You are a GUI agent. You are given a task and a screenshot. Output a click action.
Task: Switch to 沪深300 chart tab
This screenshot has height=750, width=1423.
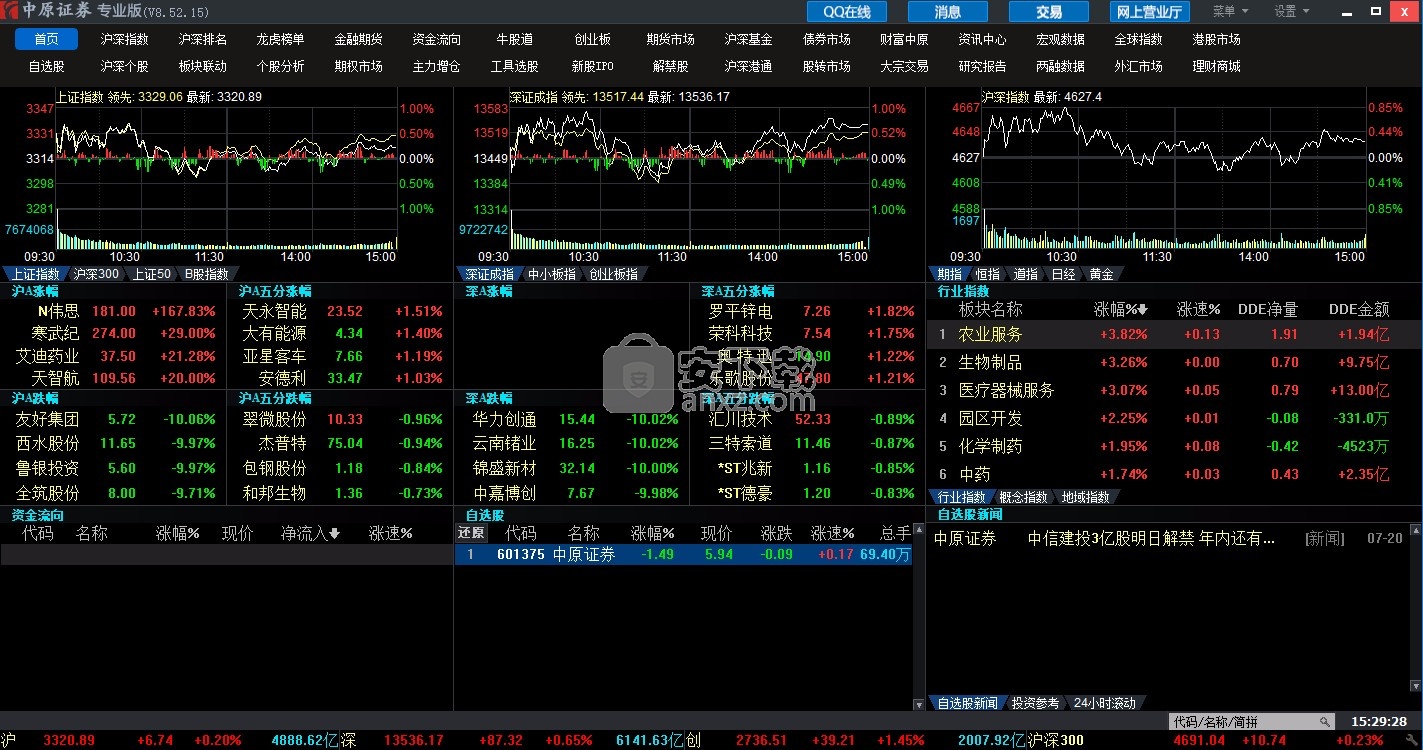97,274
